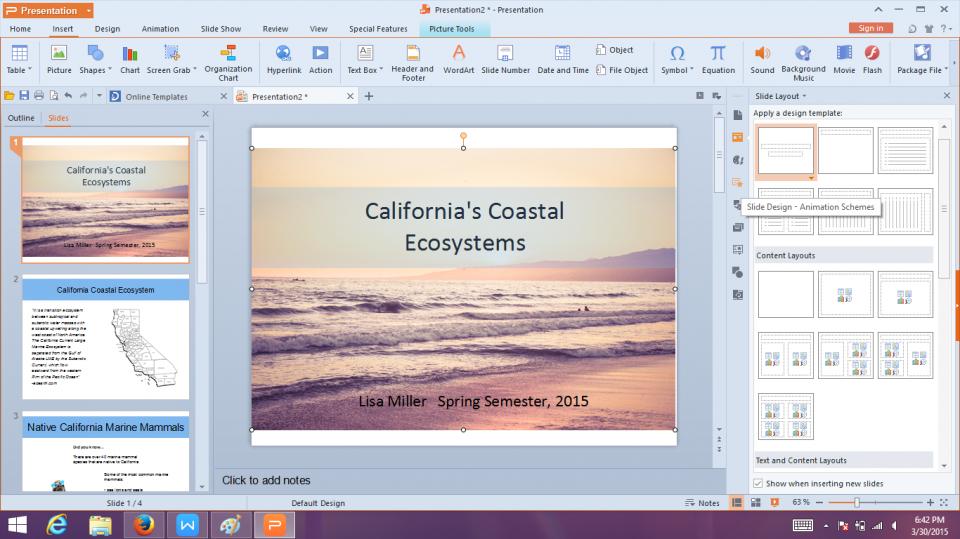Select the Special Features tab
Viewport: 960px width, 539px height.
[378, 29]
